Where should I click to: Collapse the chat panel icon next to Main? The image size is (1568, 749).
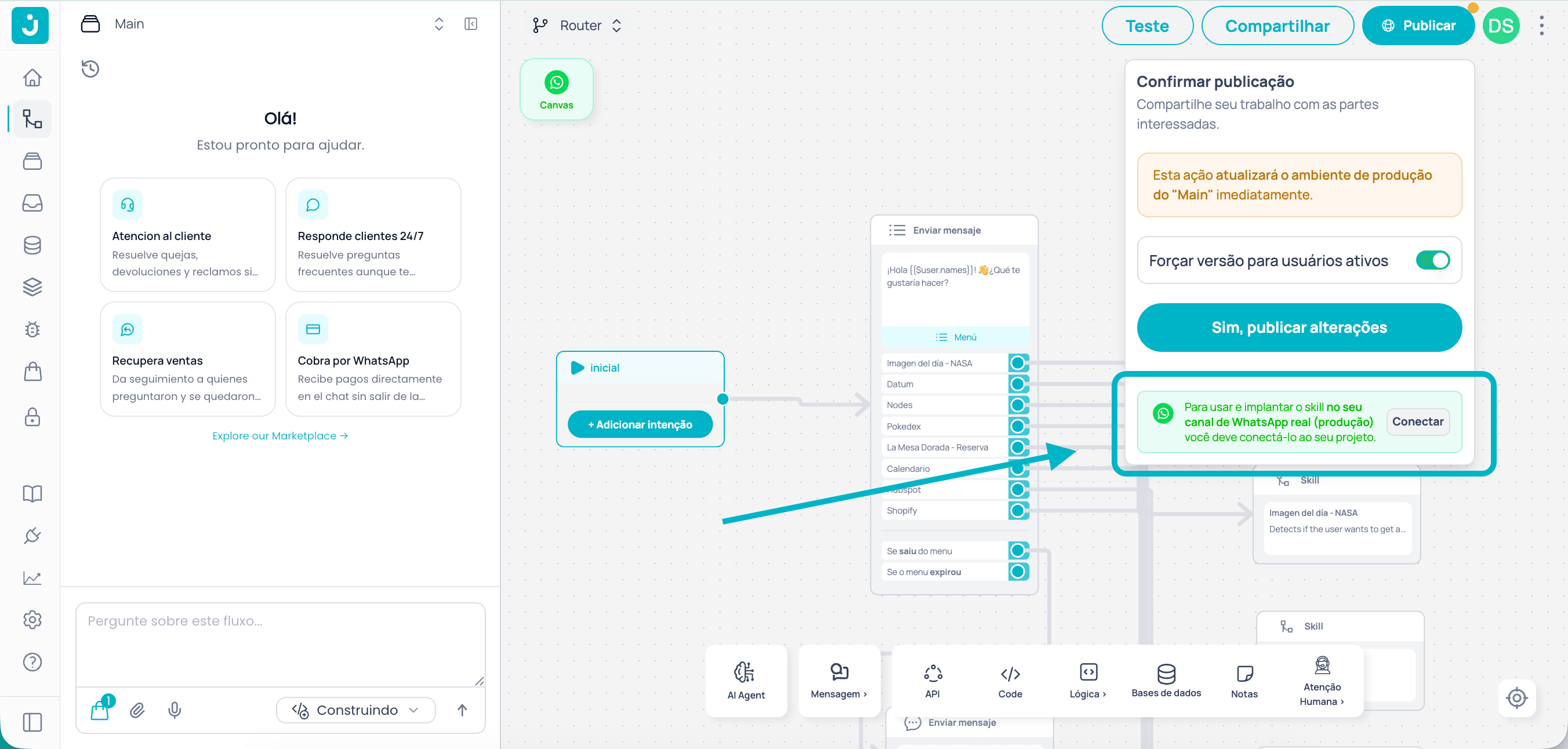point(470,24)
